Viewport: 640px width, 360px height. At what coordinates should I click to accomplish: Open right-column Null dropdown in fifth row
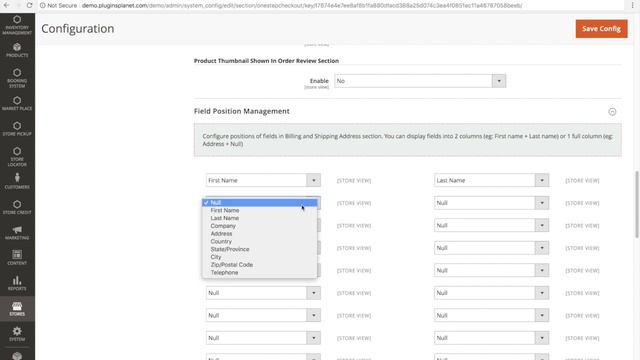click(x=491, y=270)
